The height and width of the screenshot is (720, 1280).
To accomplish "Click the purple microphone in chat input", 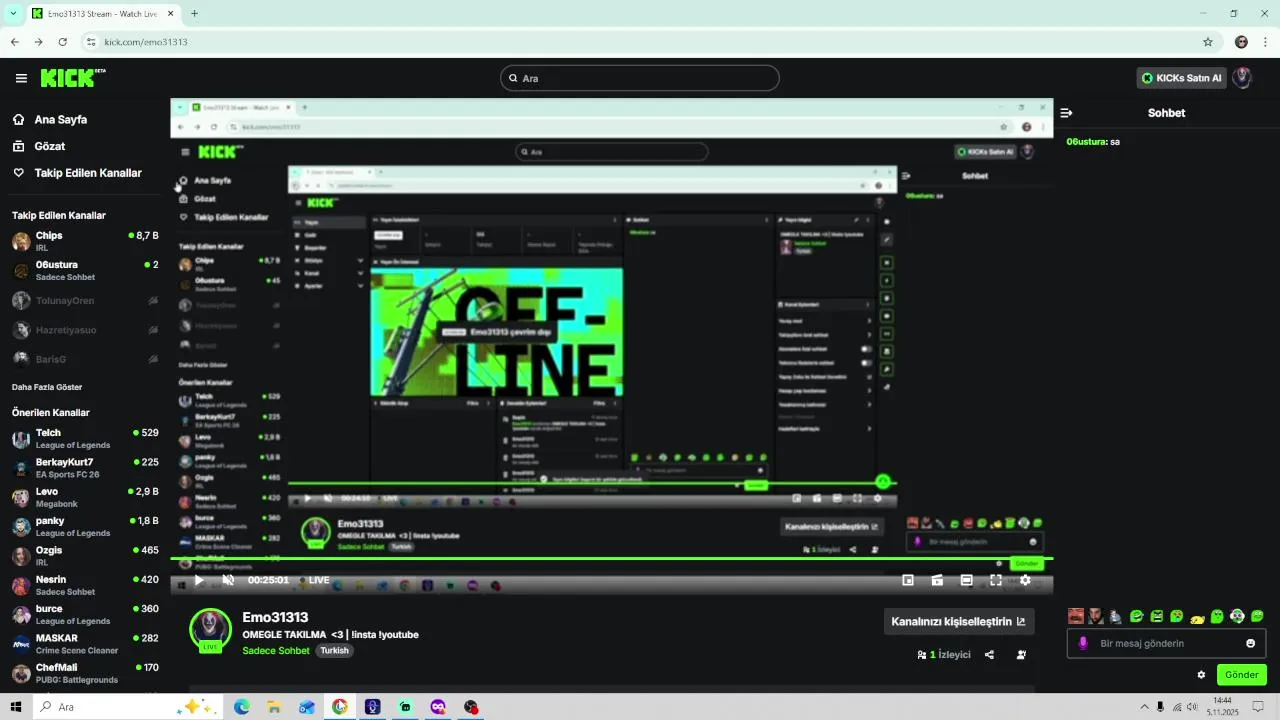I will coord(1083,643).
